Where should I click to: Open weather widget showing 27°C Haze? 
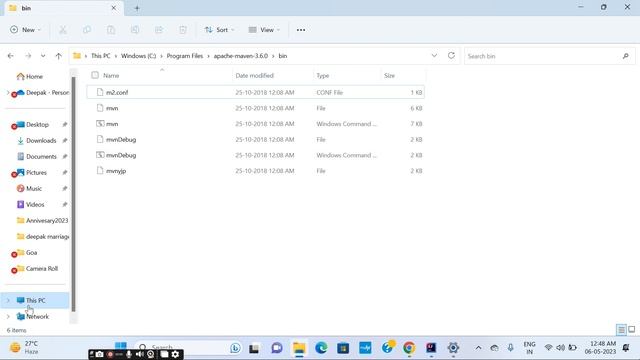point(25,347)
